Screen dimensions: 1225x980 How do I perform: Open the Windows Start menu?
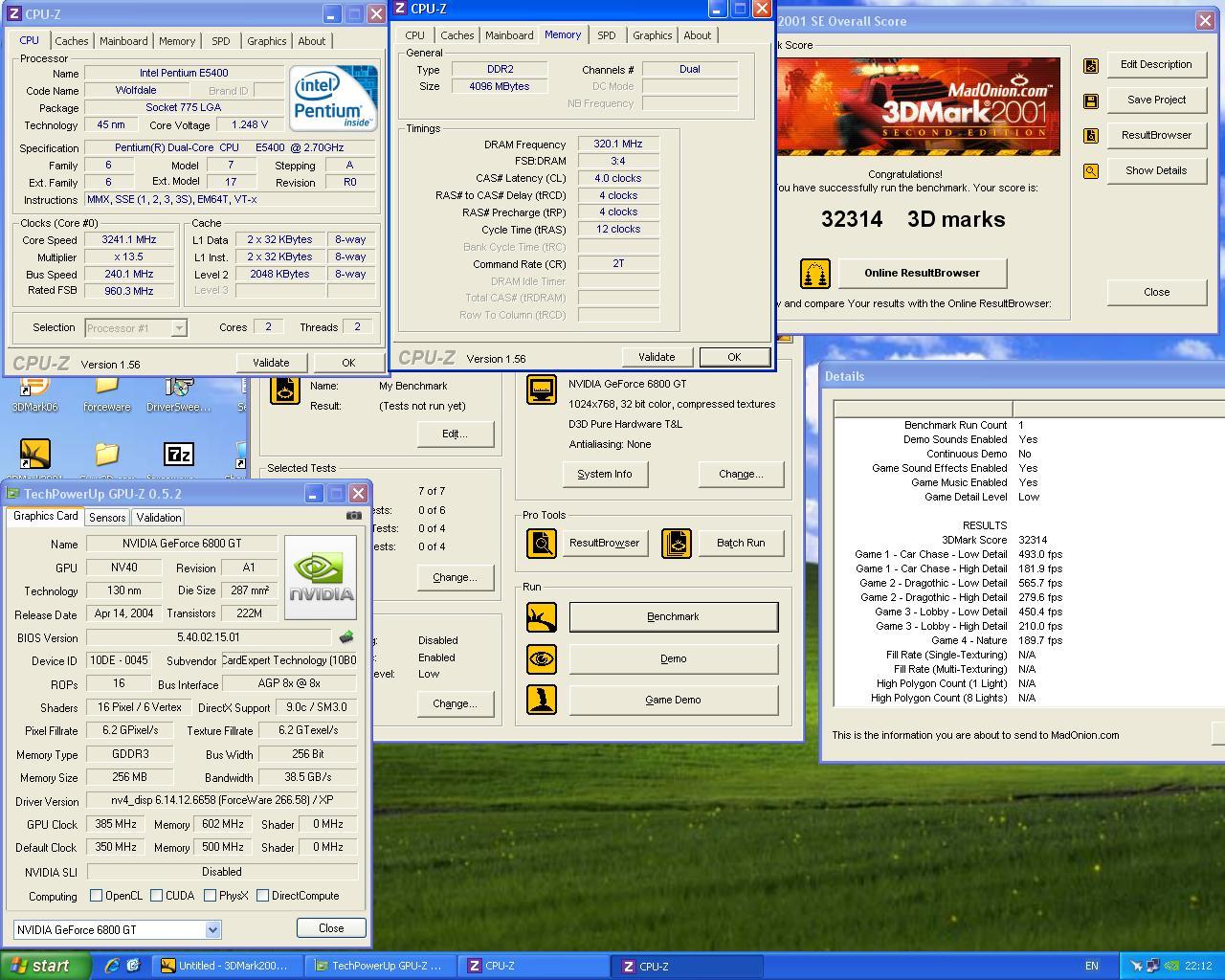[46, 966]
